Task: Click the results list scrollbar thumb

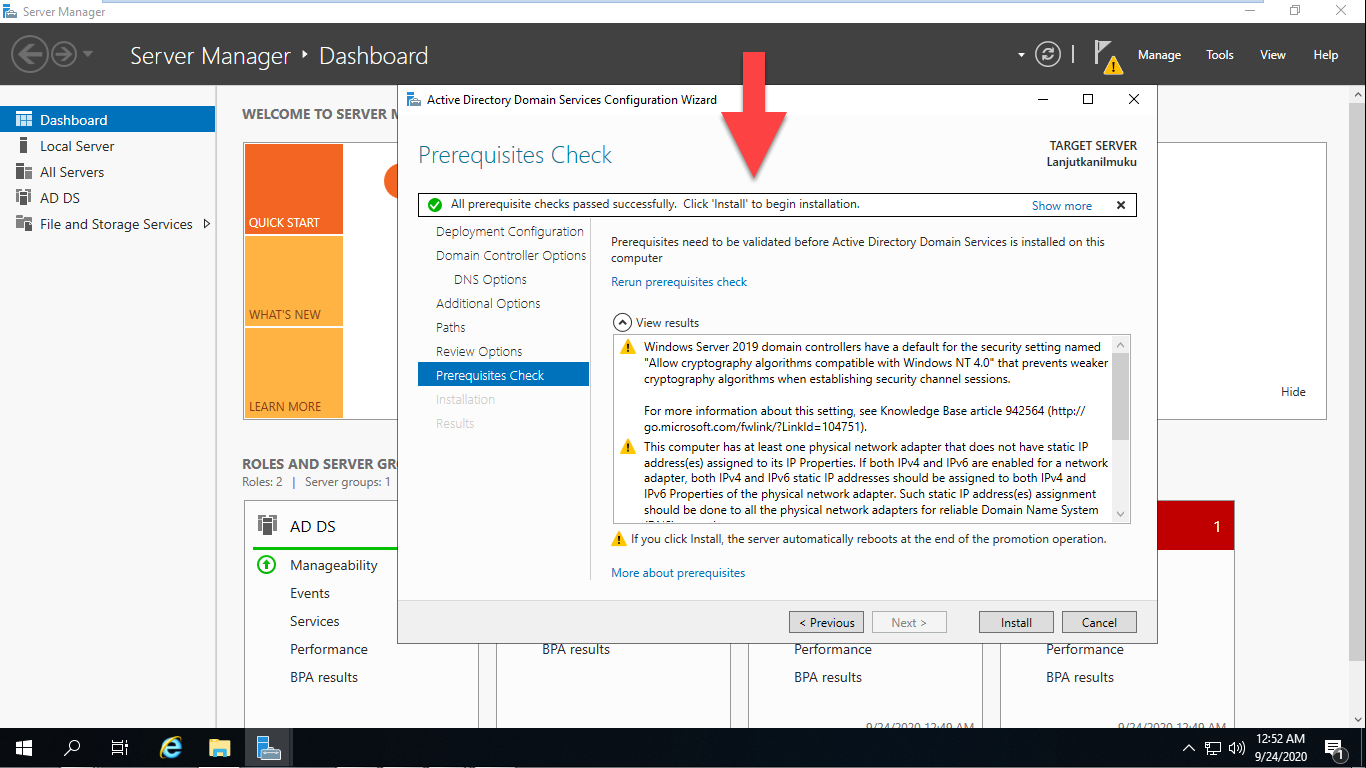Action: click(1121, 396)
